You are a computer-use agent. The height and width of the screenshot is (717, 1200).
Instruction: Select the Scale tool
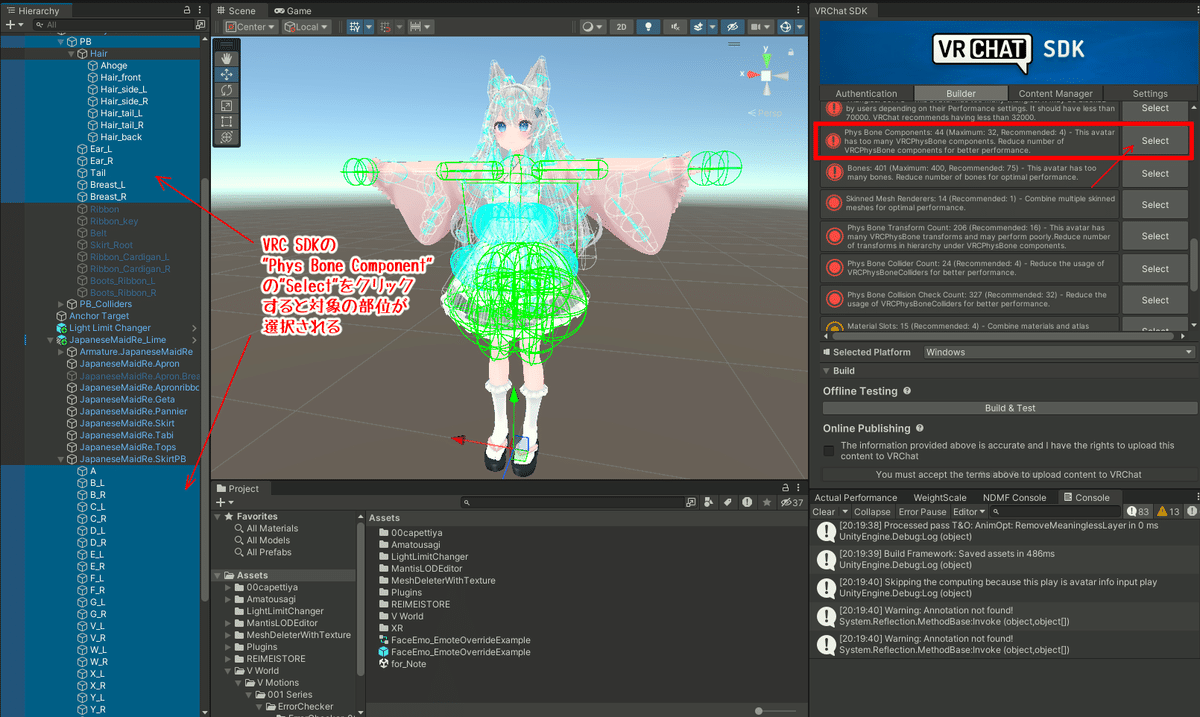(226, 106)
